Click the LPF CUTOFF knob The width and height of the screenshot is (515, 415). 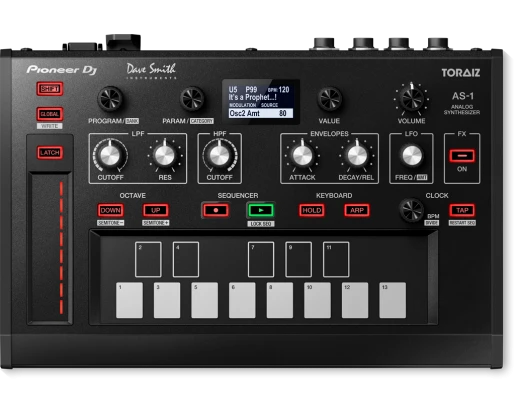(x=110, y=155)
